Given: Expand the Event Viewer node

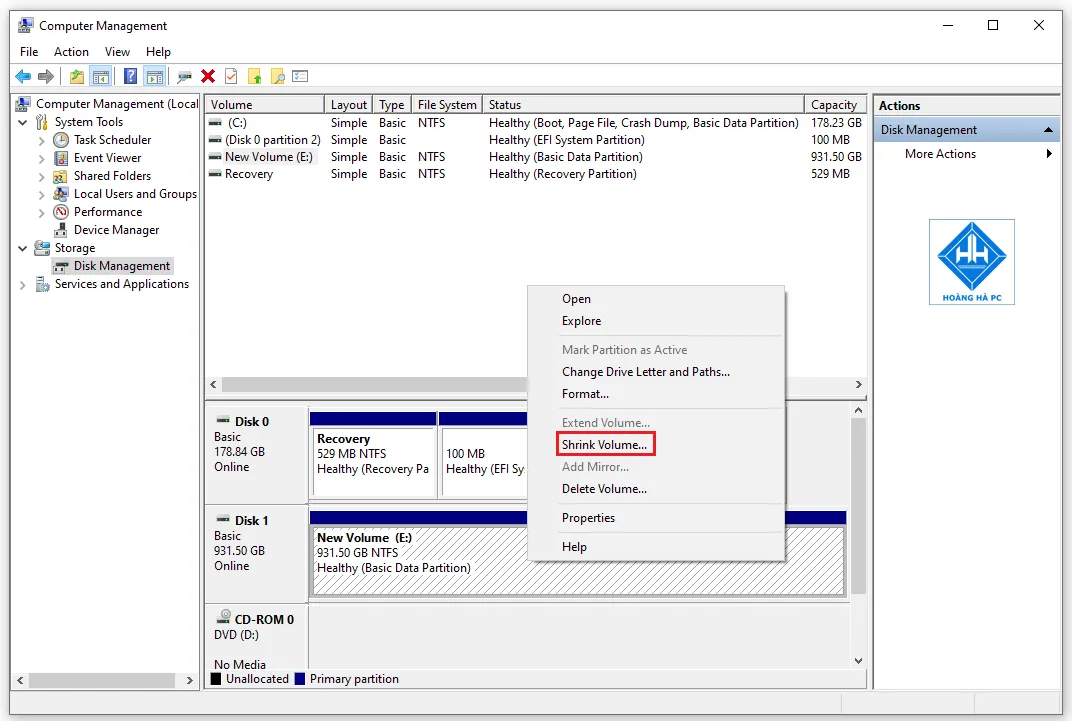Looking at the screenshot, I should pos(42,159).
